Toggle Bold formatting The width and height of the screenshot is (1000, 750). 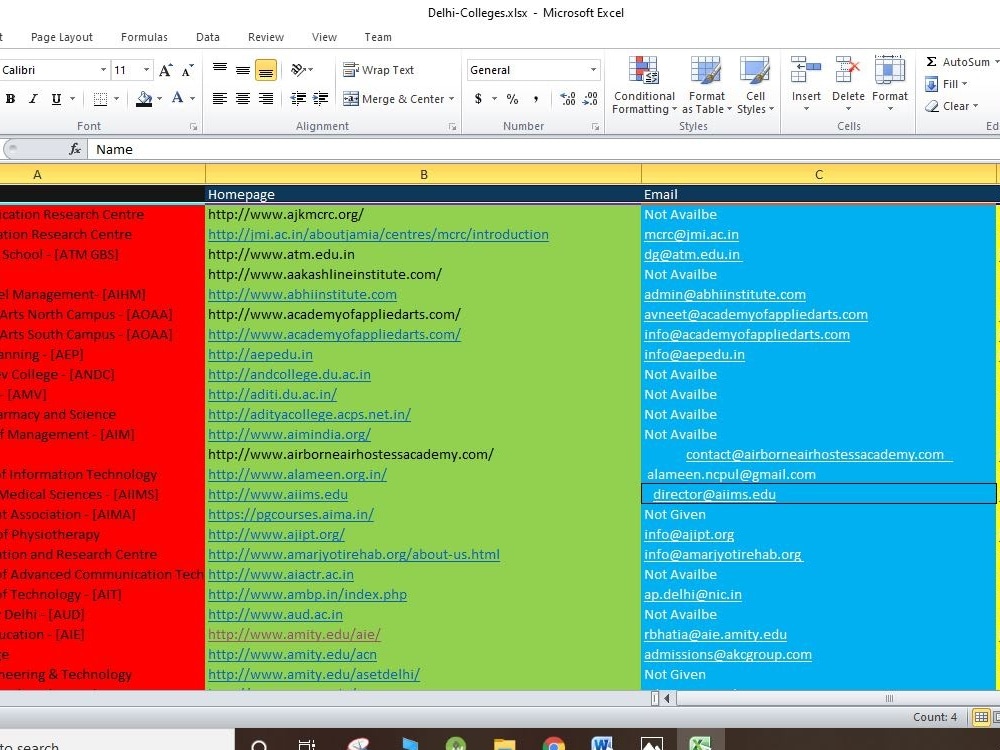pos(10,99)
